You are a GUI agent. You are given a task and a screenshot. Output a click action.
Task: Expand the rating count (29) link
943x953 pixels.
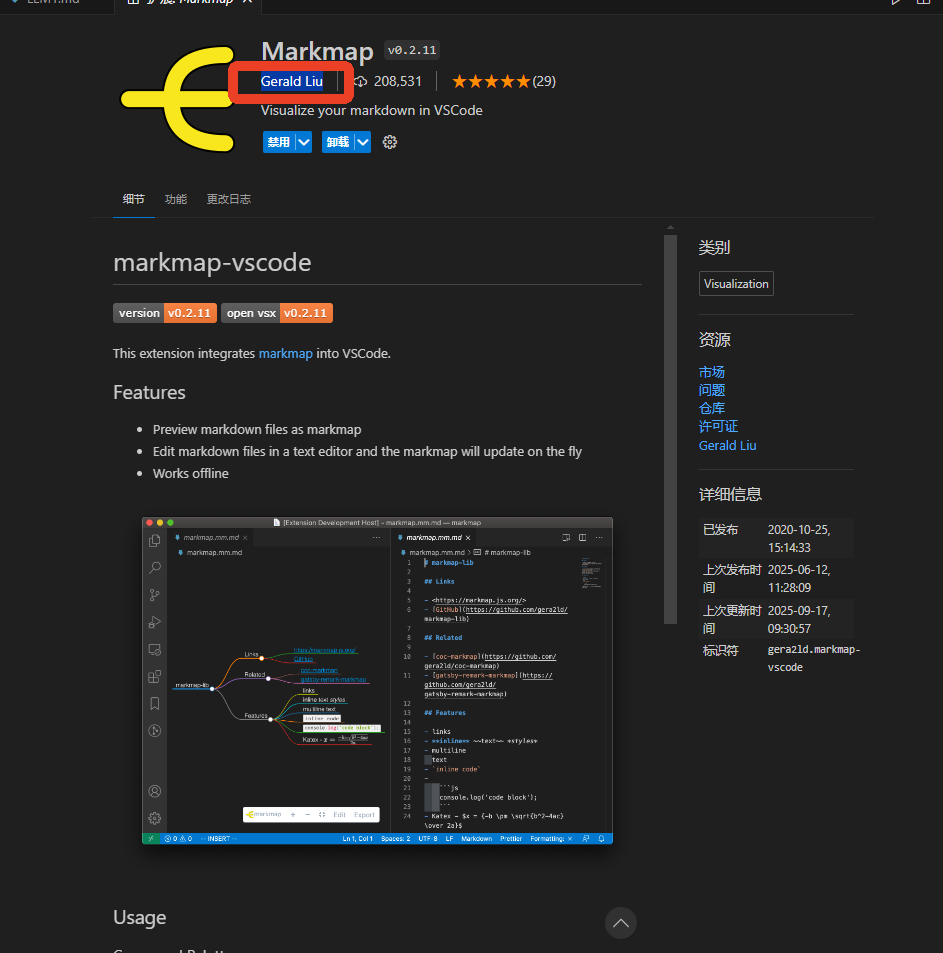pyautogui.click(x=543, y=81)
